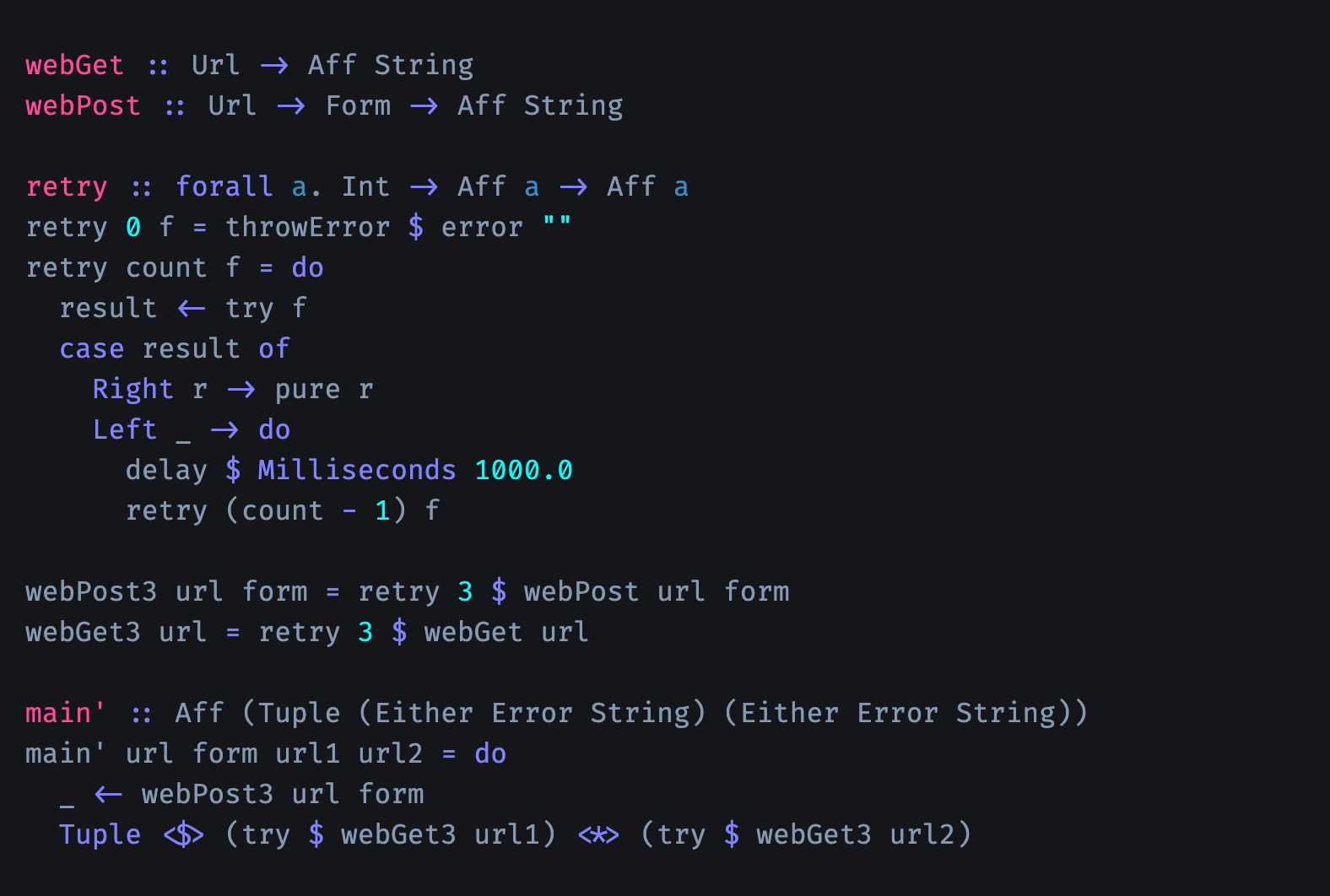Click the throwError function call

click(308, 227)
